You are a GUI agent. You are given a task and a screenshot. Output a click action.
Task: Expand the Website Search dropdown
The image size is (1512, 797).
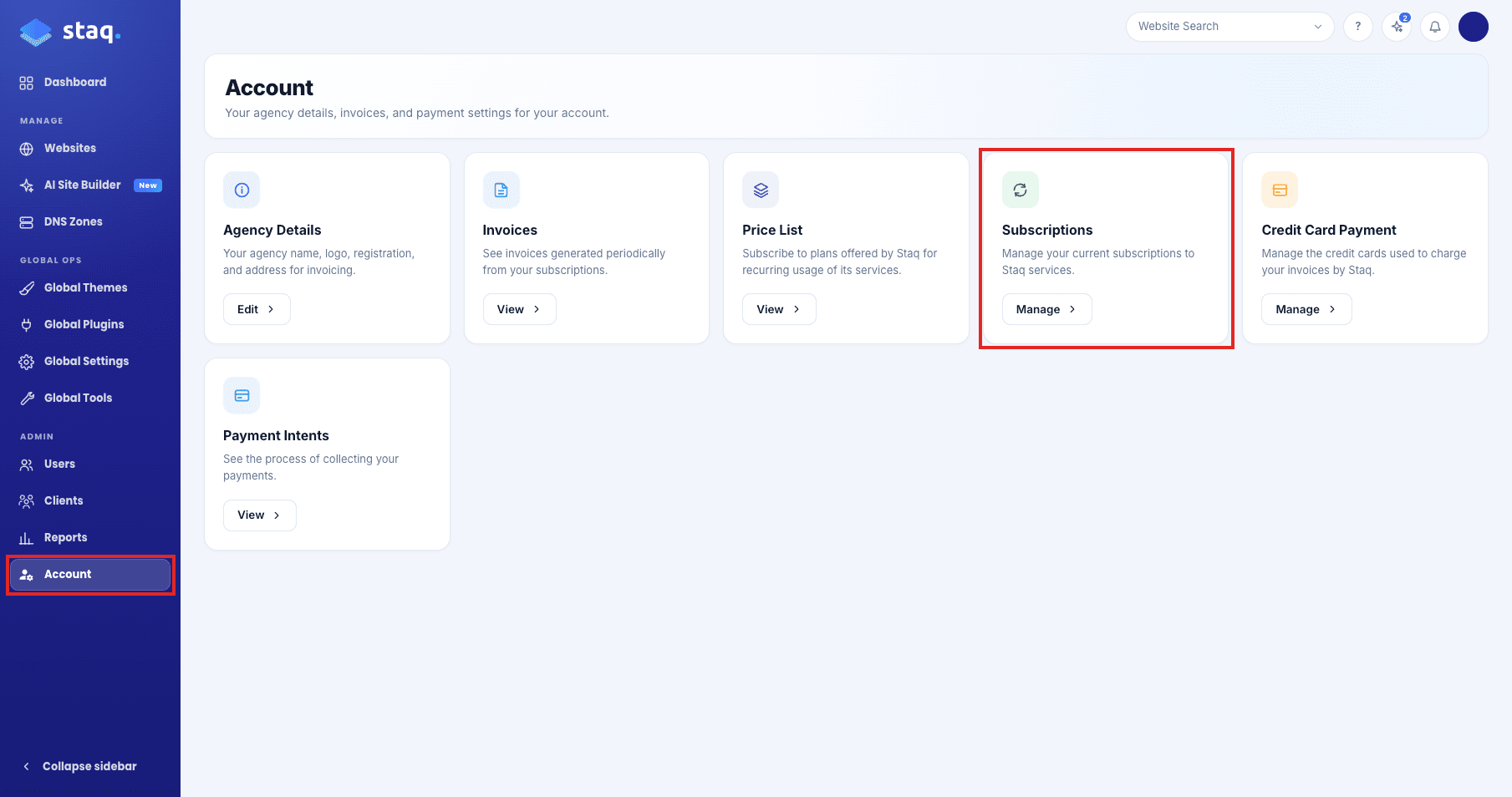click(x=1230, y=27)
